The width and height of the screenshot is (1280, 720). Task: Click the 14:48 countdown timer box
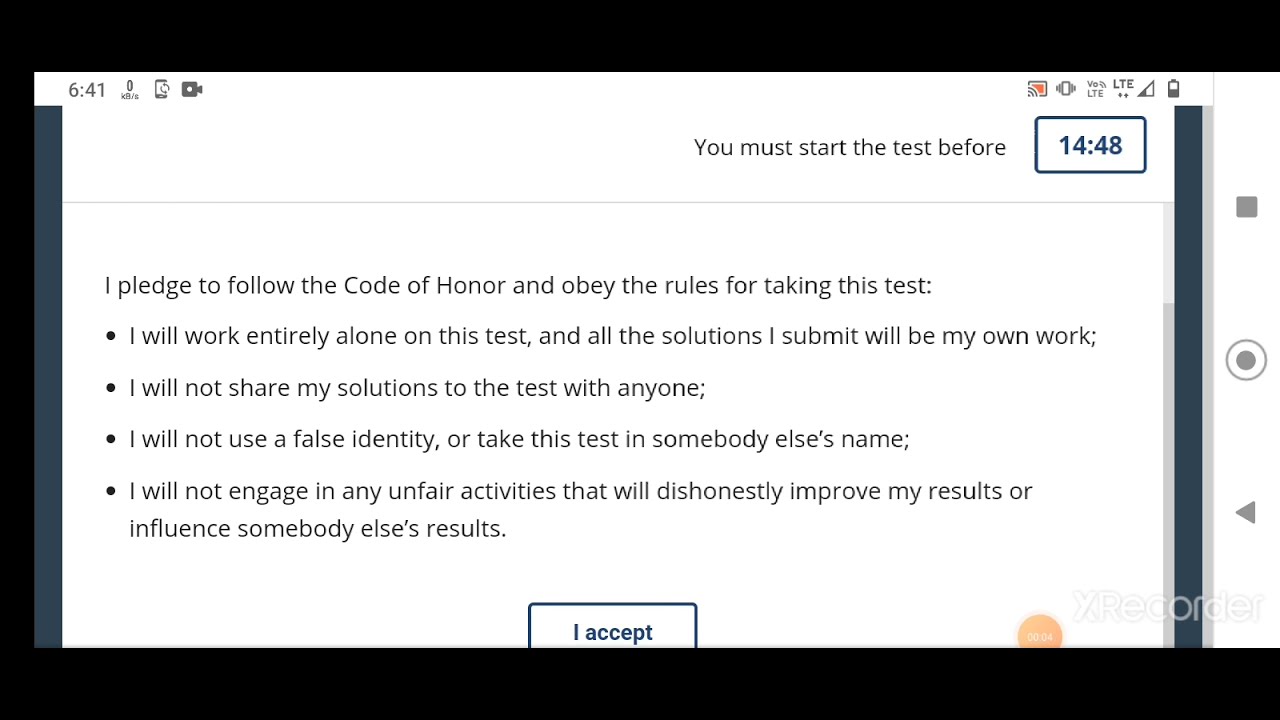[1090, 146]
